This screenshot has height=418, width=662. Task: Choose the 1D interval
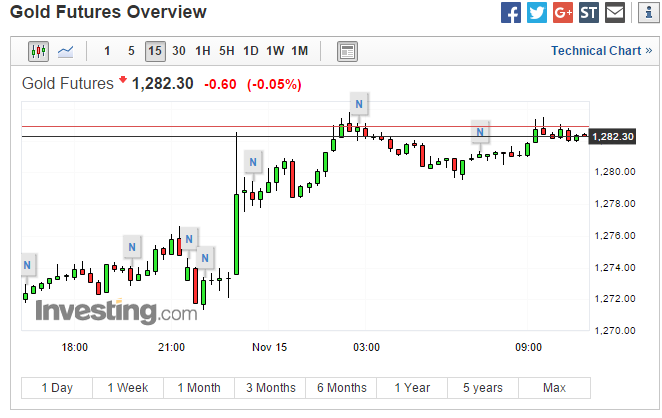point(251,51)
